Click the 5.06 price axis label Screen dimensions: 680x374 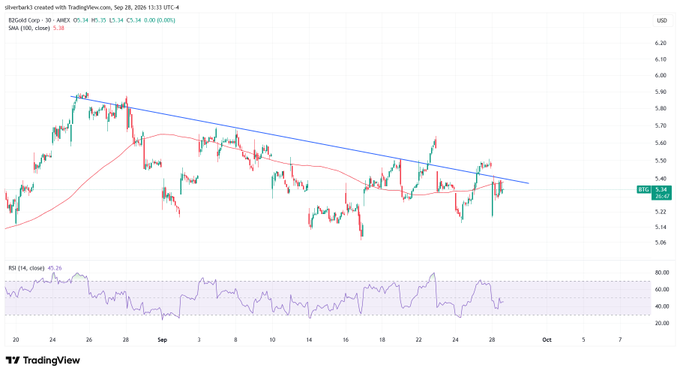click(x=660, y=243)
